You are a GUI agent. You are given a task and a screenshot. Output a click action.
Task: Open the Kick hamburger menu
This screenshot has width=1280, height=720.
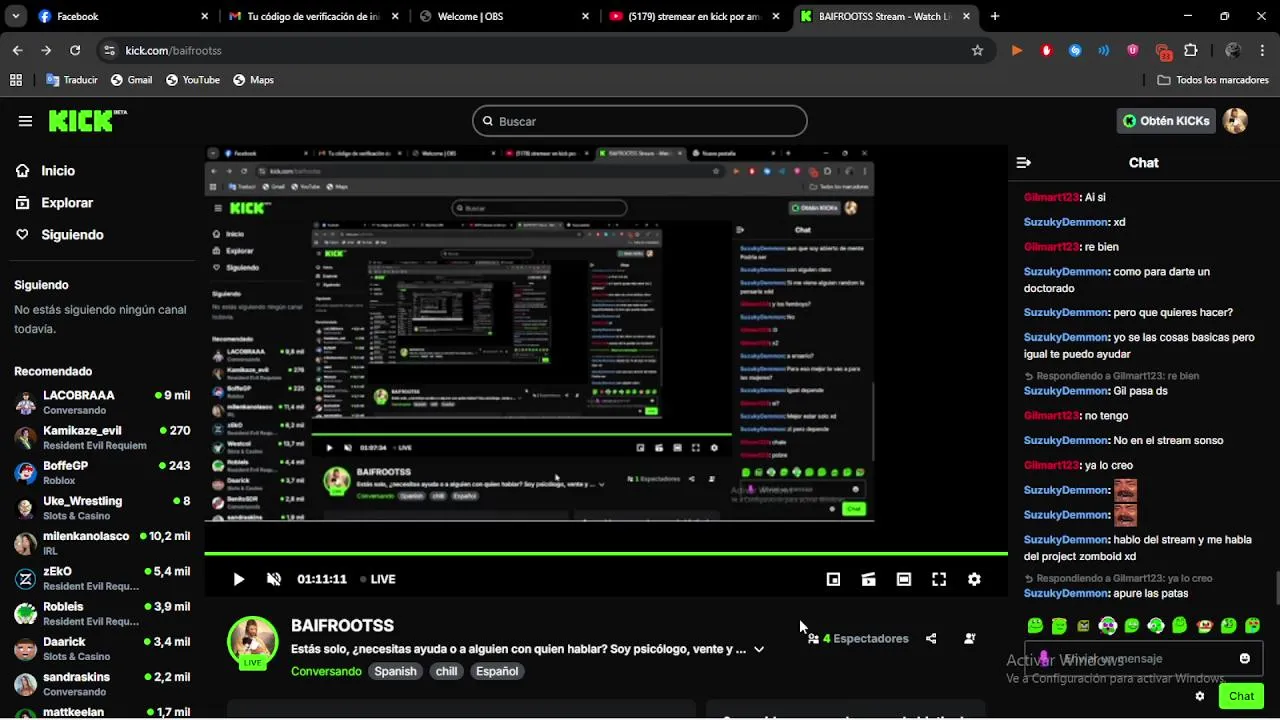[25, 121]
